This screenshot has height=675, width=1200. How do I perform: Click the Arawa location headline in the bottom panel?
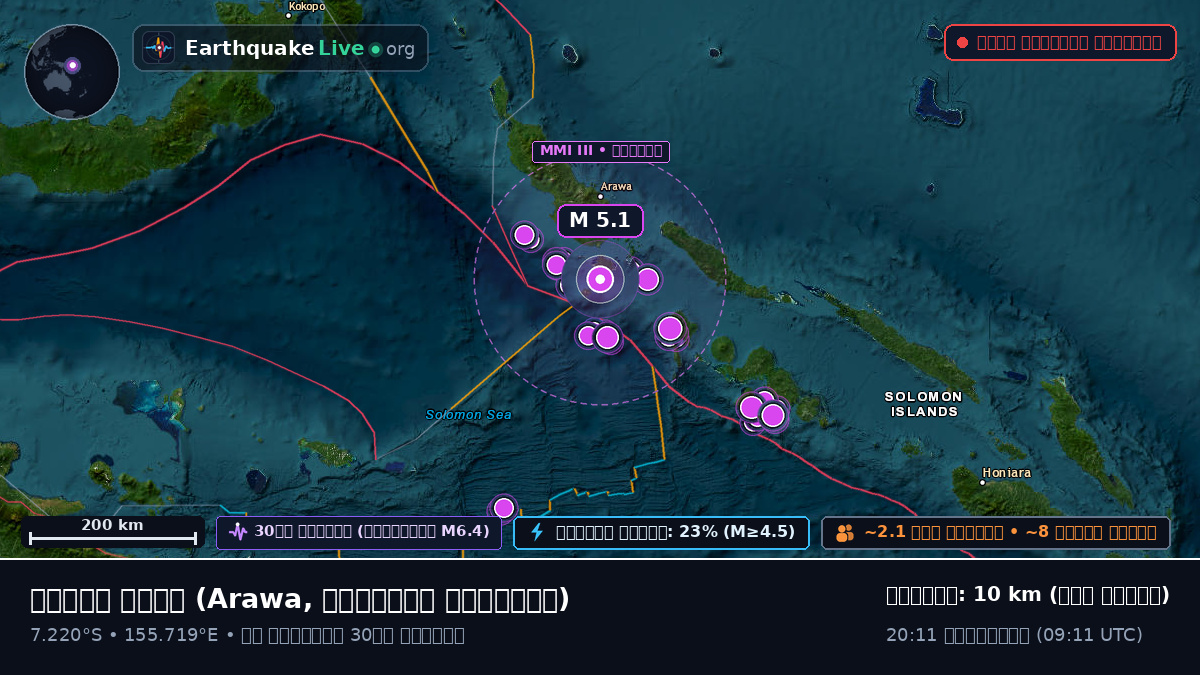click(300, 600)
